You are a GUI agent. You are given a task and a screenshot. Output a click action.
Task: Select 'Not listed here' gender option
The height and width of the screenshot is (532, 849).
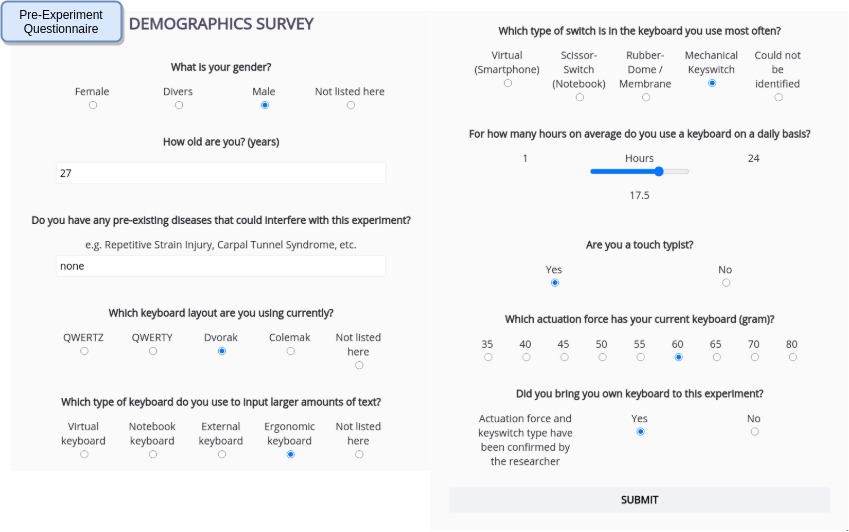[350, 105]
